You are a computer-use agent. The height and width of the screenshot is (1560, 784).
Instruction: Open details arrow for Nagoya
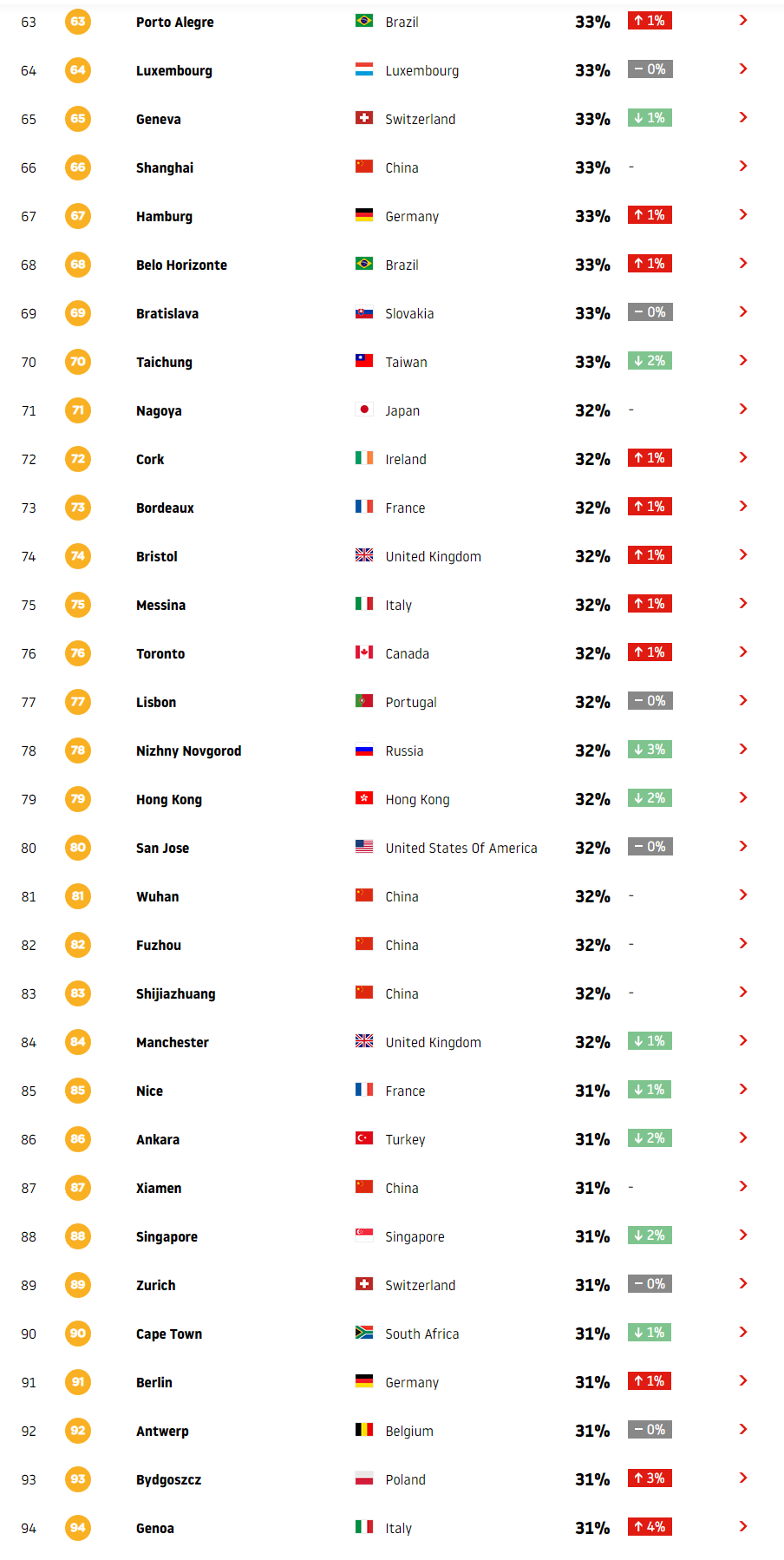pyautogui.click(x=743, y=409)
